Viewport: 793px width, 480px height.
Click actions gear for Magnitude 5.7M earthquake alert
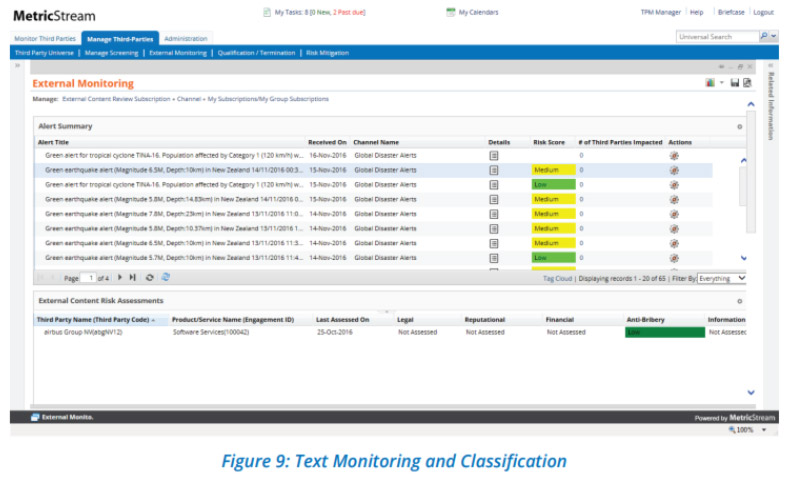click(x=674, y=258)
